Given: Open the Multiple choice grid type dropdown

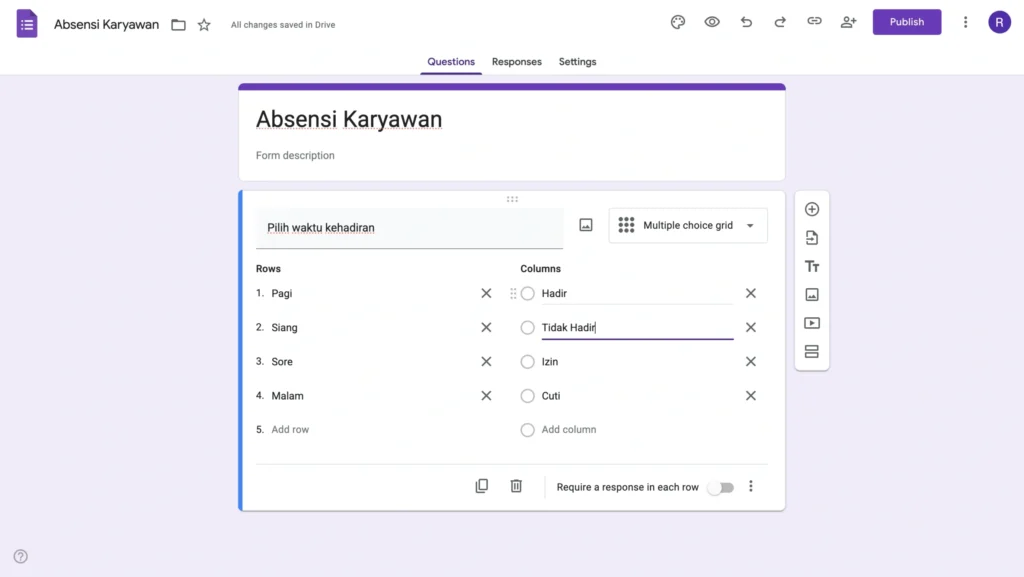Looking at the screenshot, I should pyautogui.click(x=688, y=226).
